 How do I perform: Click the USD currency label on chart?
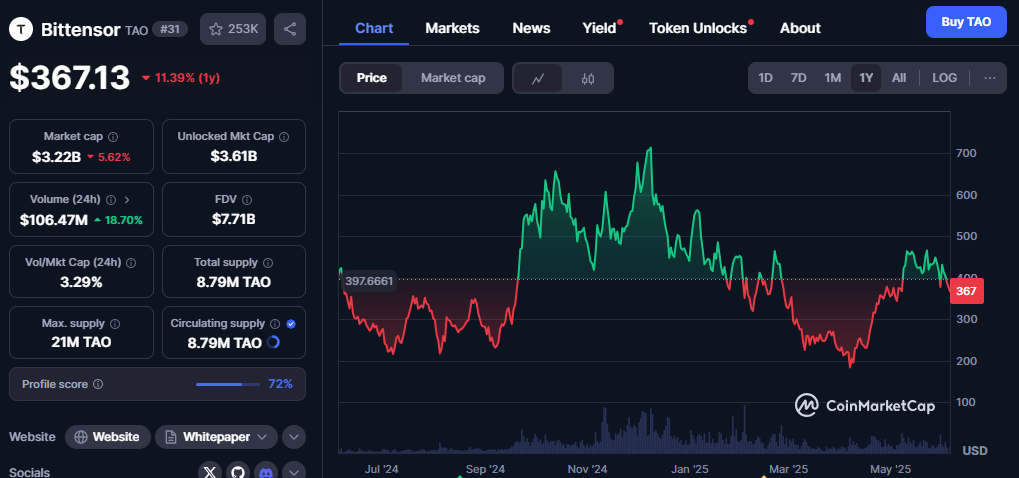click(975, 451)
